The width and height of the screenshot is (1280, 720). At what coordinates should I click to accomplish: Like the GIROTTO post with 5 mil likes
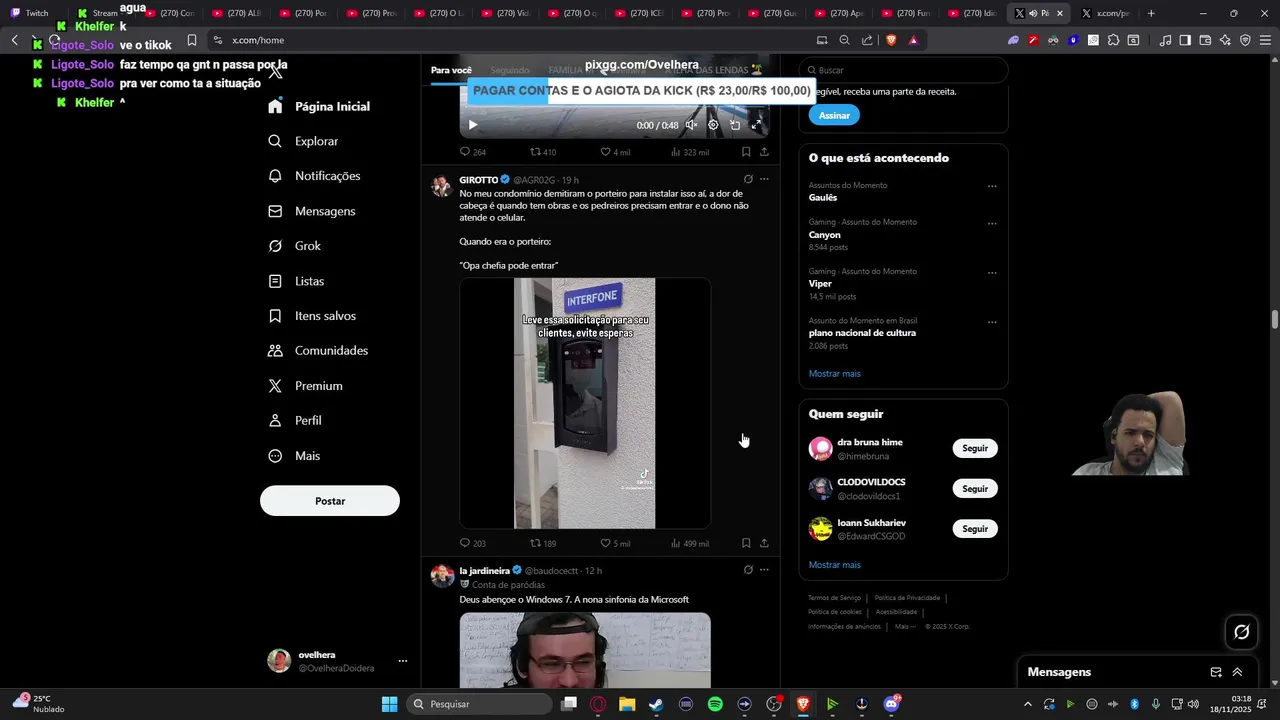(x=615, y=543)
